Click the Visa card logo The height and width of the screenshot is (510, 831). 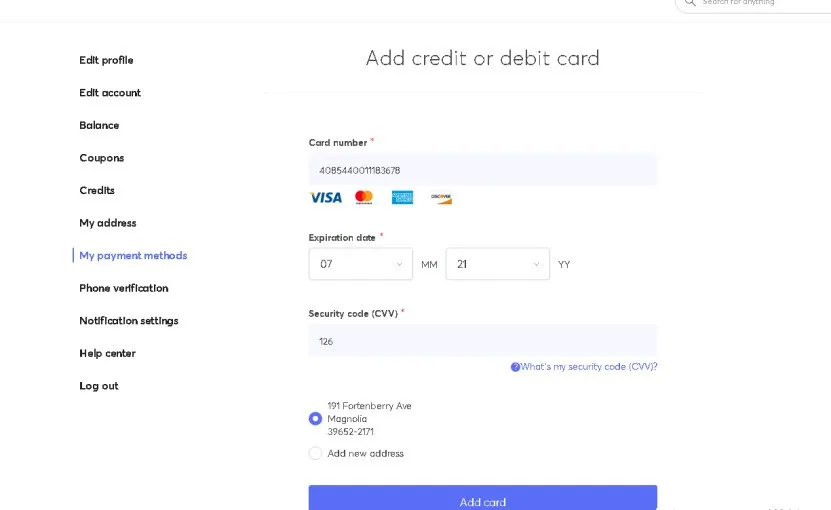pyautogui.click(x=325, y=198)
